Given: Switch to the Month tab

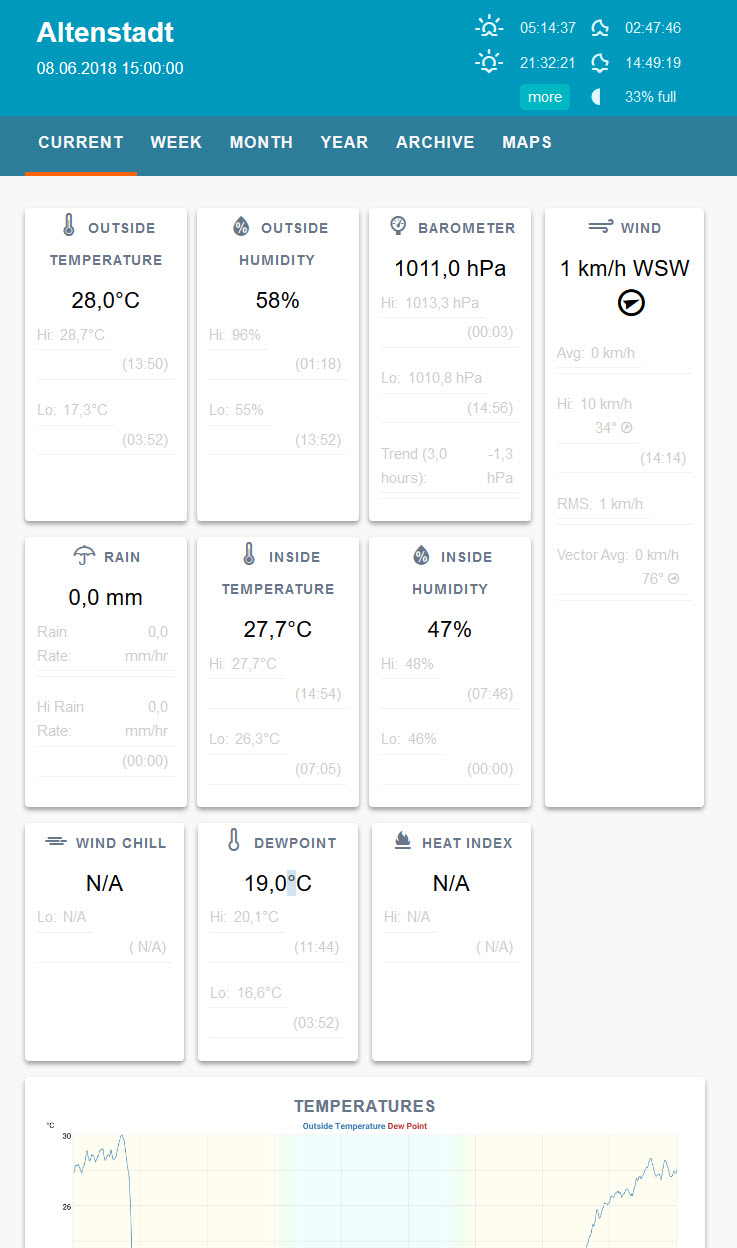Looking at the screenshot, I should [x=261, y=143].
